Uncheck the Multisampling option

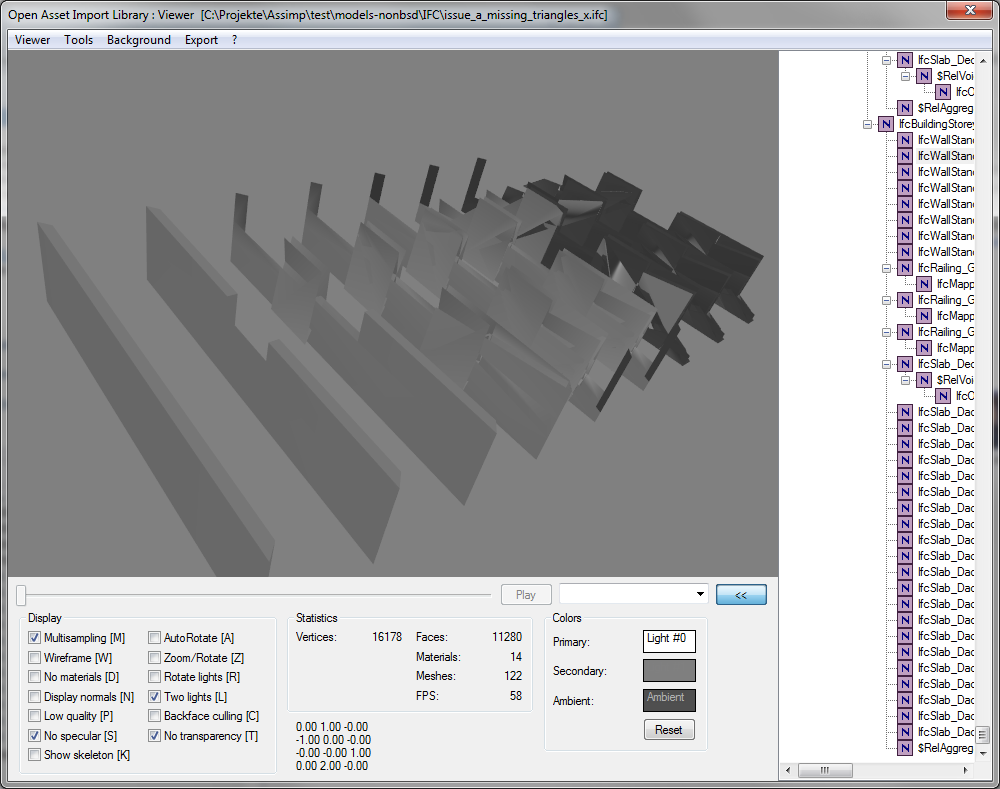[x=35, y=638]
